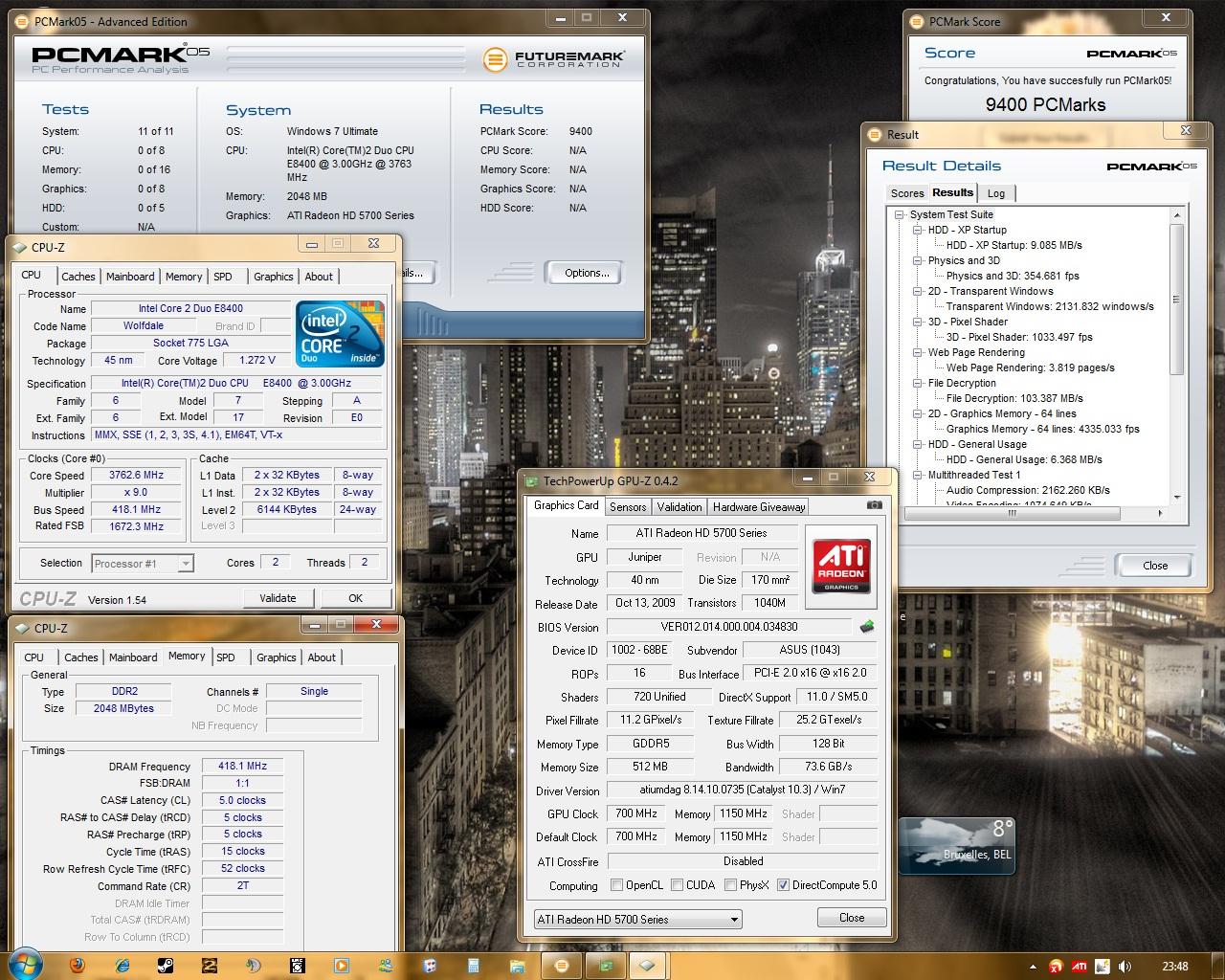Click the Futuremark Corporation logo
This screenshot has height=980, width=1225.
pos(554,59)
